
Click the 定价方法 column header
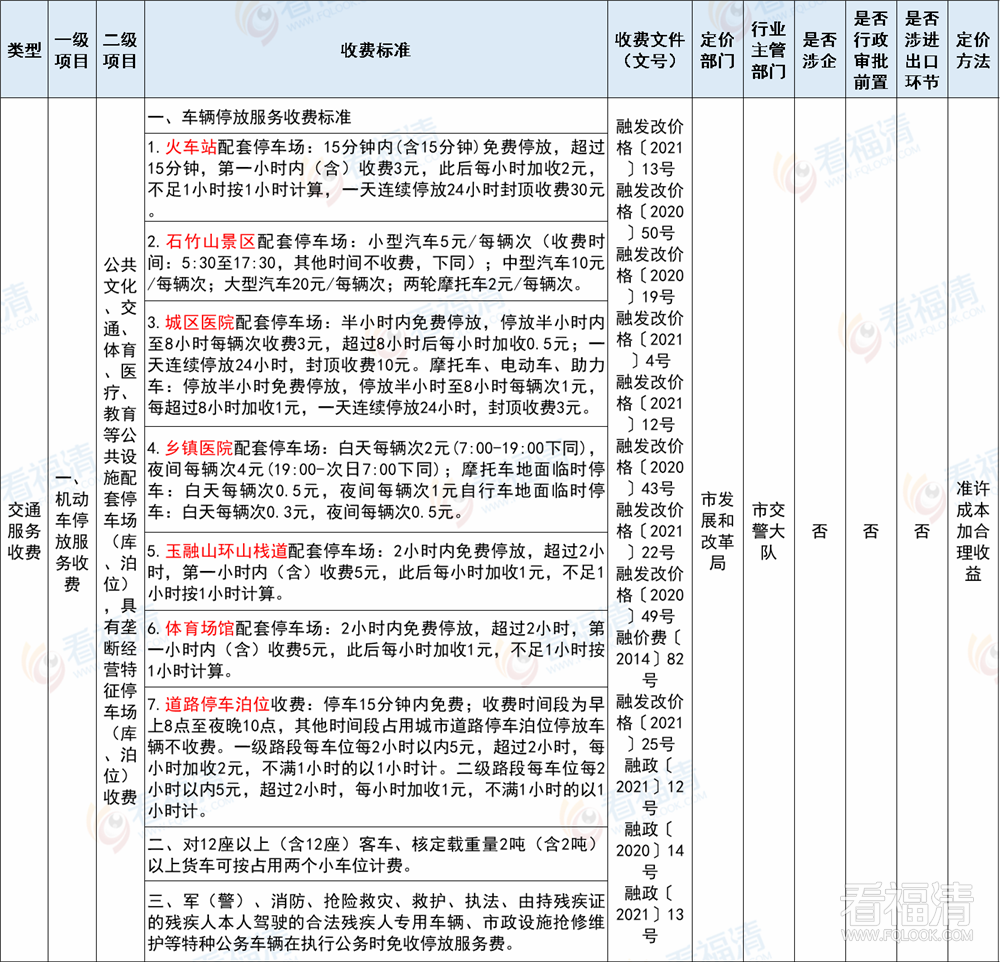(973, 50)
